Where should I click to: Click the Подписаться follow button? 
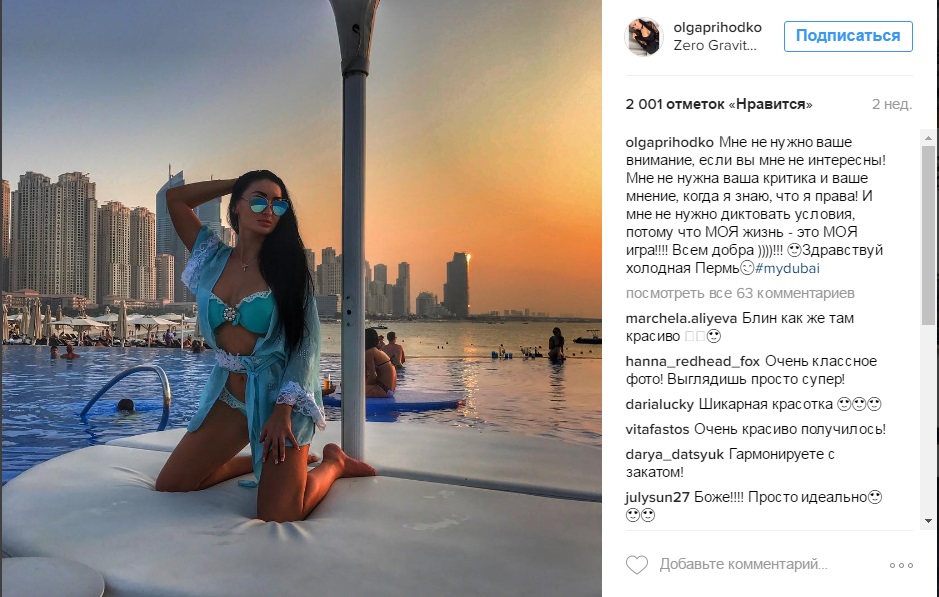848,36
